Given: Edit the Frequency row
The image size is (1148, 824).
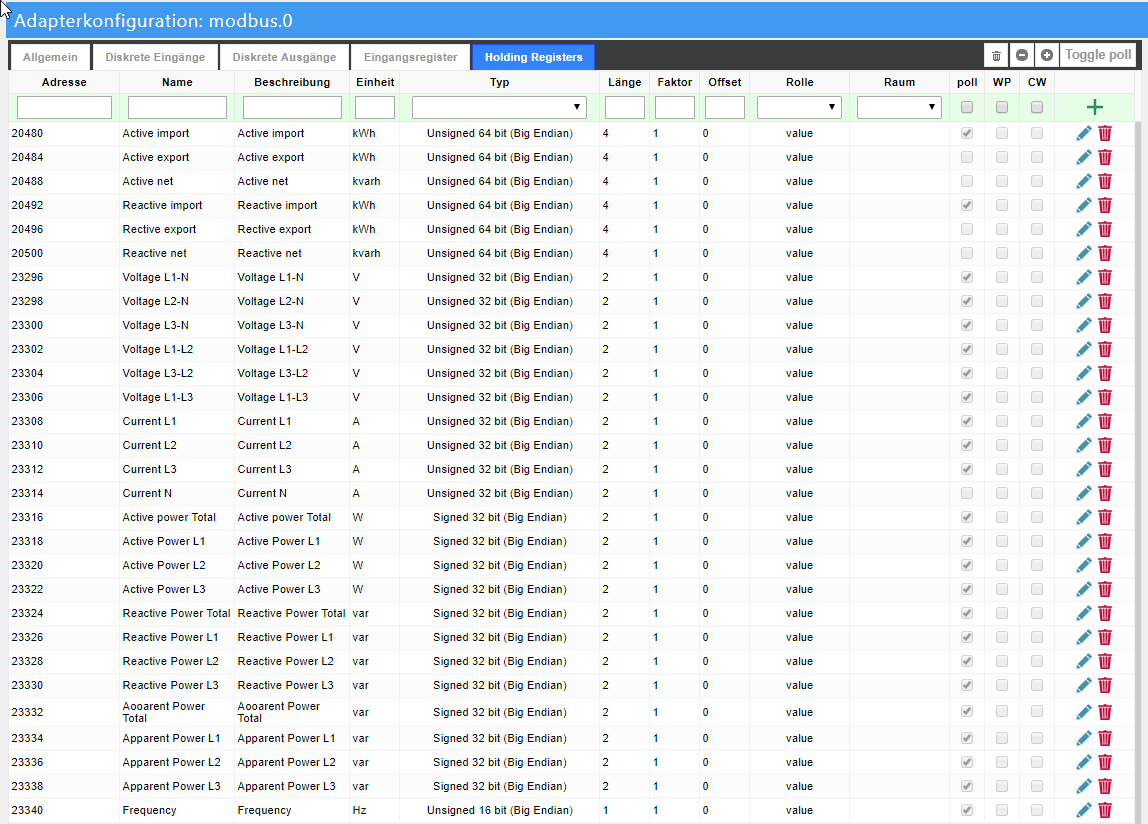Looking at the screenshot, I should point(1084,810).
